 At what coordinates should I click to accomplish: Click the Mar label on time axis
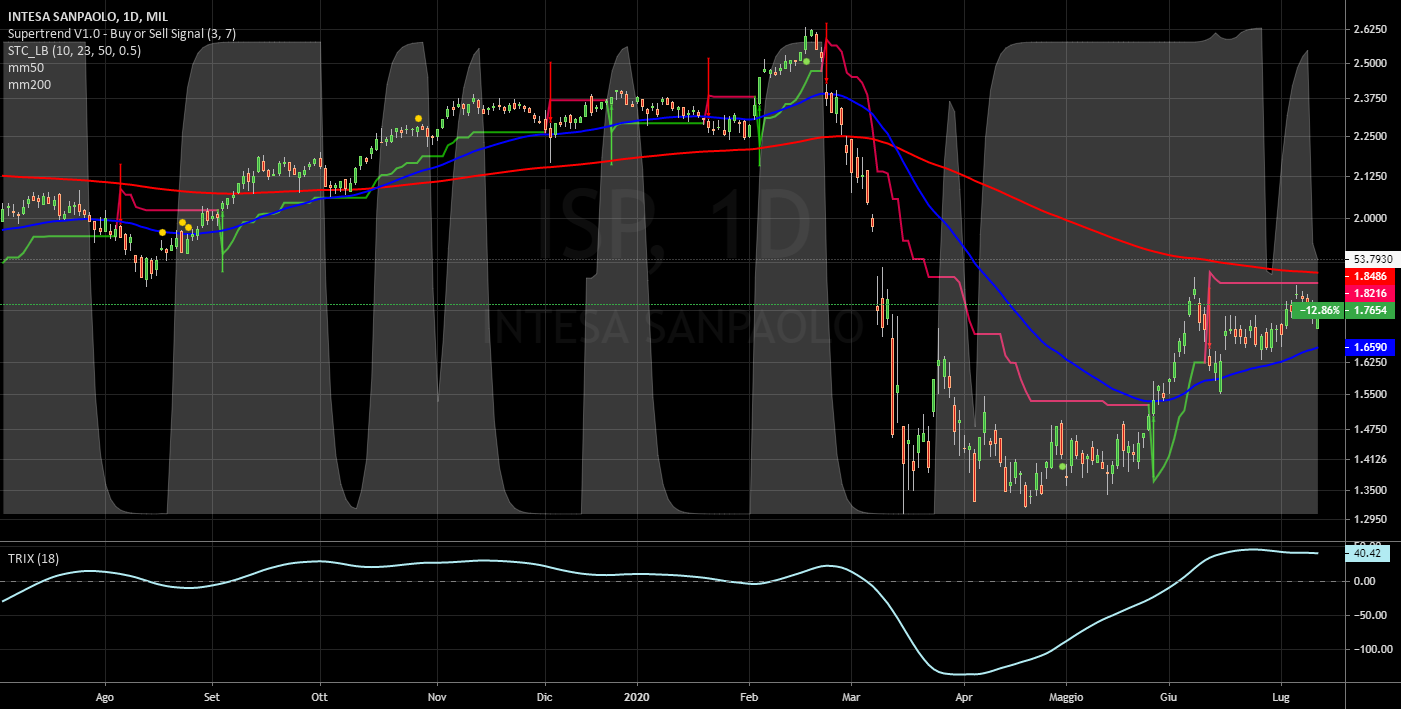tap(851, 696)
